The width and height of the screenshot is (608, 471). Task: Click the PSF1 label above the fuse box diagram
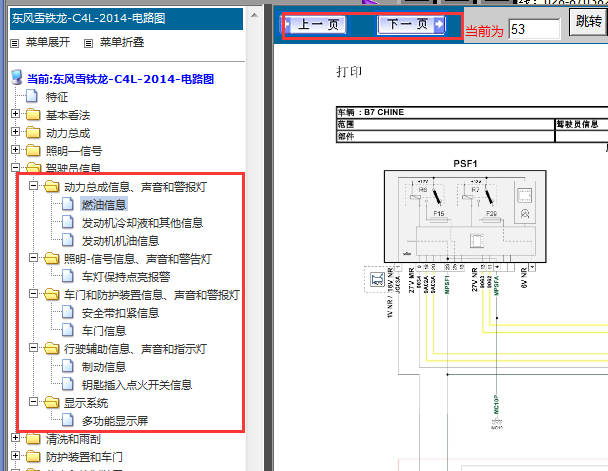pyautogui.click(x=465, y=164)
